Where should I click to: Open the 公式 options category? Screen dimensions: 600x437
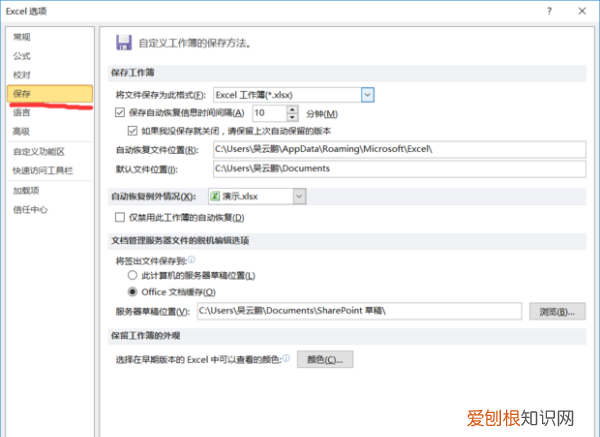pyautogui.click(x=22, y=56)
